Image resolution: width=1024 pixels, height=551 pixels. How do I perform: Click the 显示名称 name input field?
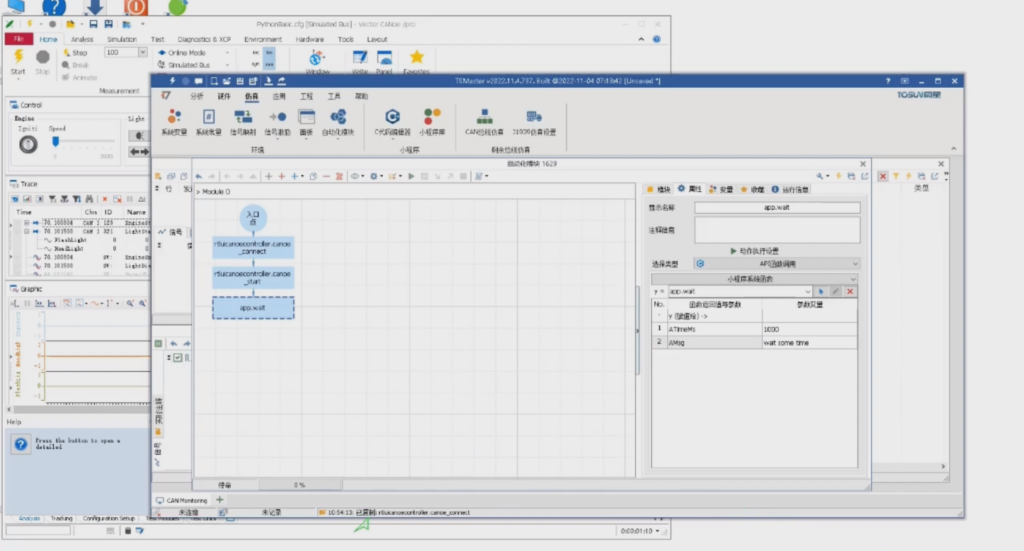click(777, 208)
